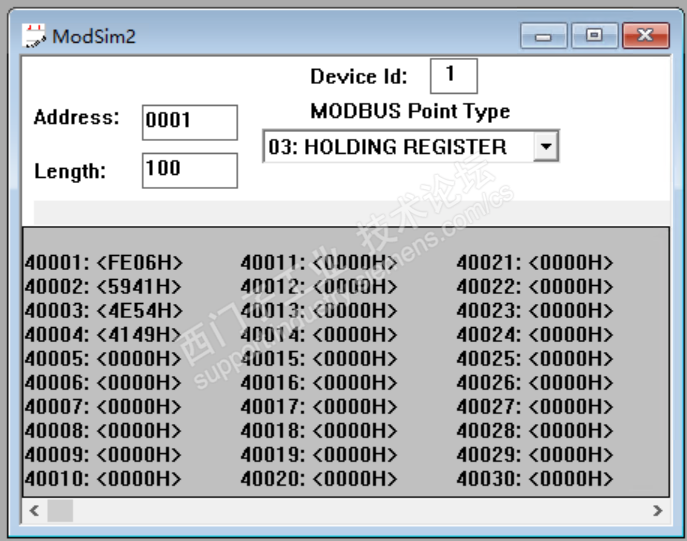Click the horizontal scrollbar thumb

[x=60, y=510]
